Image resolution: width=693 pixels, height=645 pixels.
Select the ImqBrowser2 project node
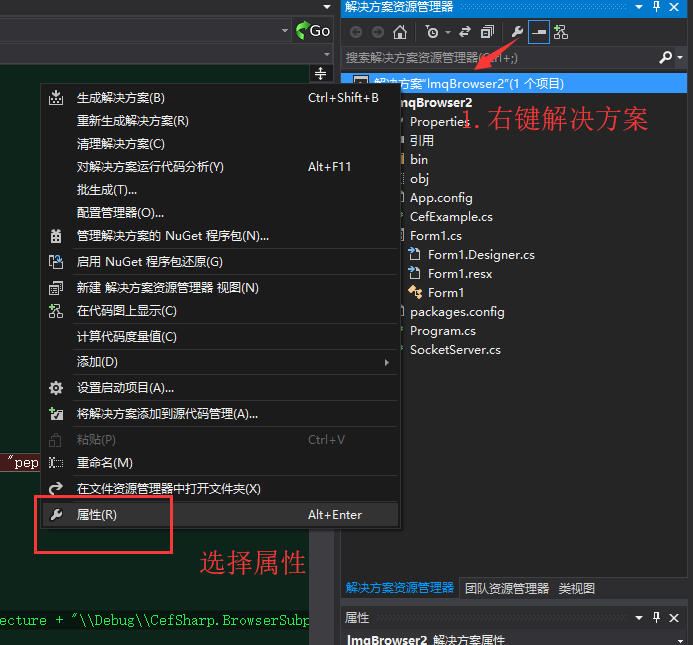[435, 103]
